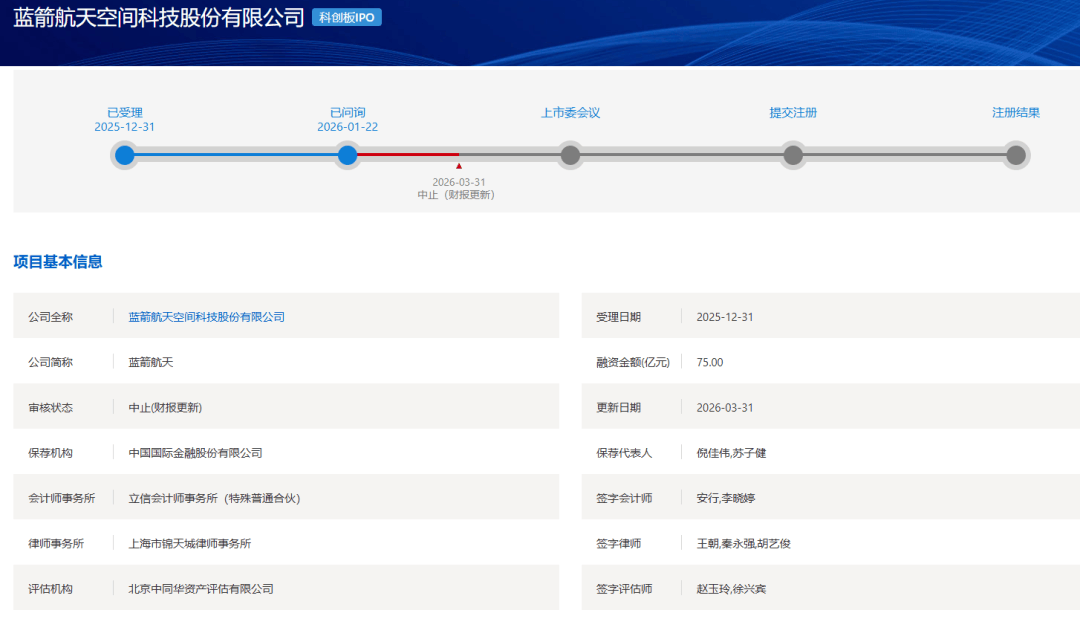Screen dimensions: 1080x636
Task: Select the 提交注册 stage label
Action: pyautogui.click(x=793, y=113)
